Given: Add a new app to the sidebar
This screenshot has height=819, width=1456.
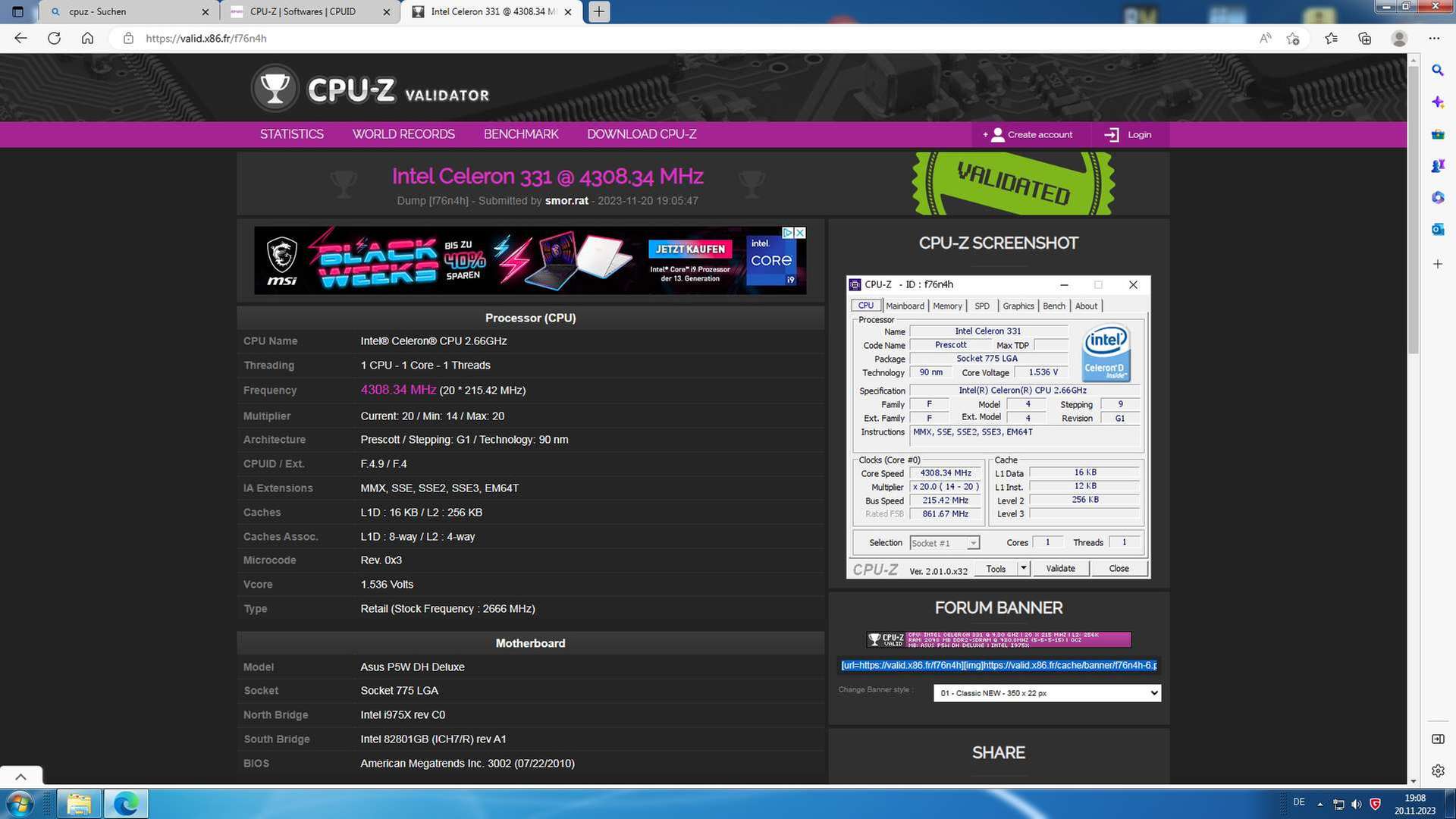Looking at the screenshot, I should coord(1437,264).
